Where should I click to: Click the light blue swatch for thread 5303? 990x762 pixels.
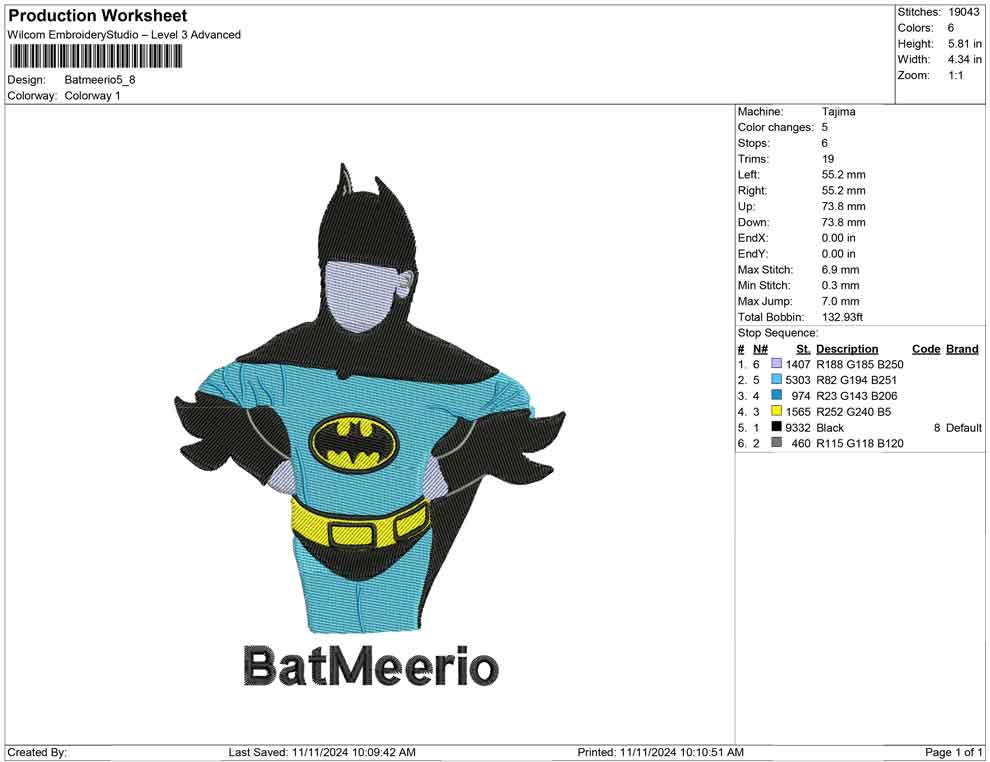(x=777, y=379)
